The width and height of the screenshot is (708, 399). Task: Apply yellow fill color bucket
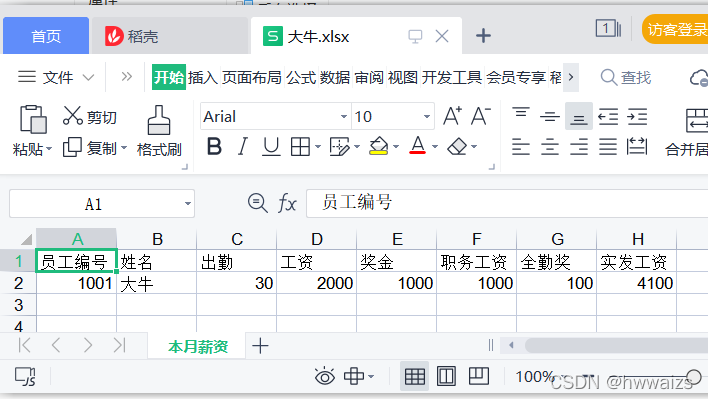tap(378, 146)
